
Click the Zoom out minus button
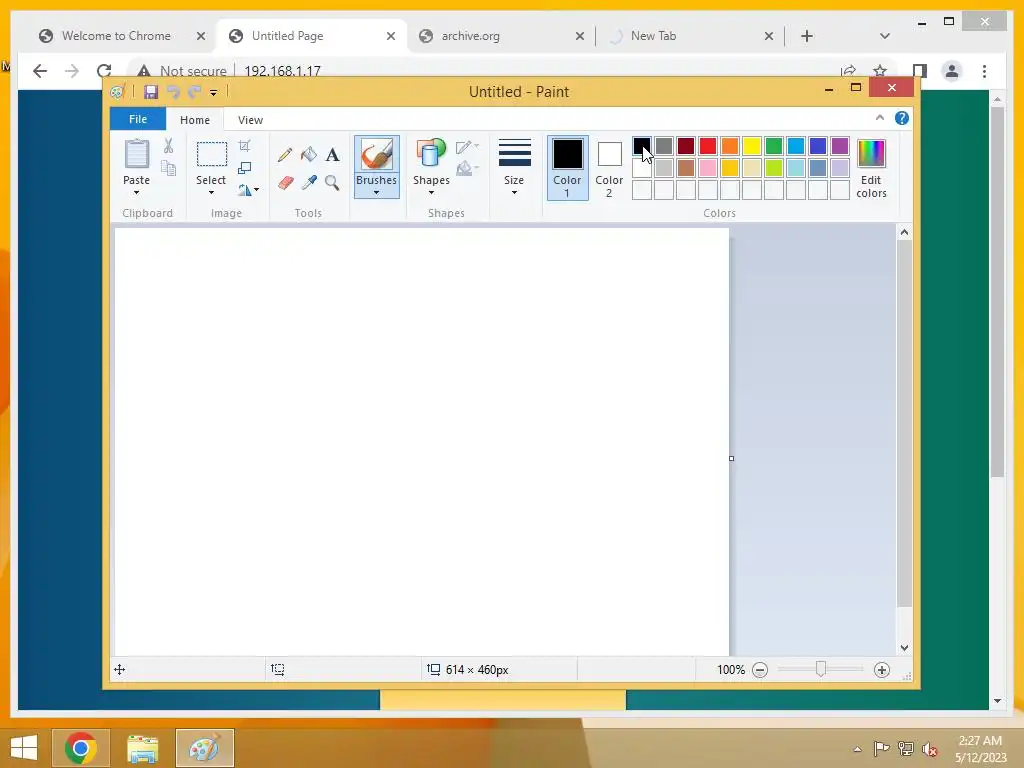click(760, 669)
